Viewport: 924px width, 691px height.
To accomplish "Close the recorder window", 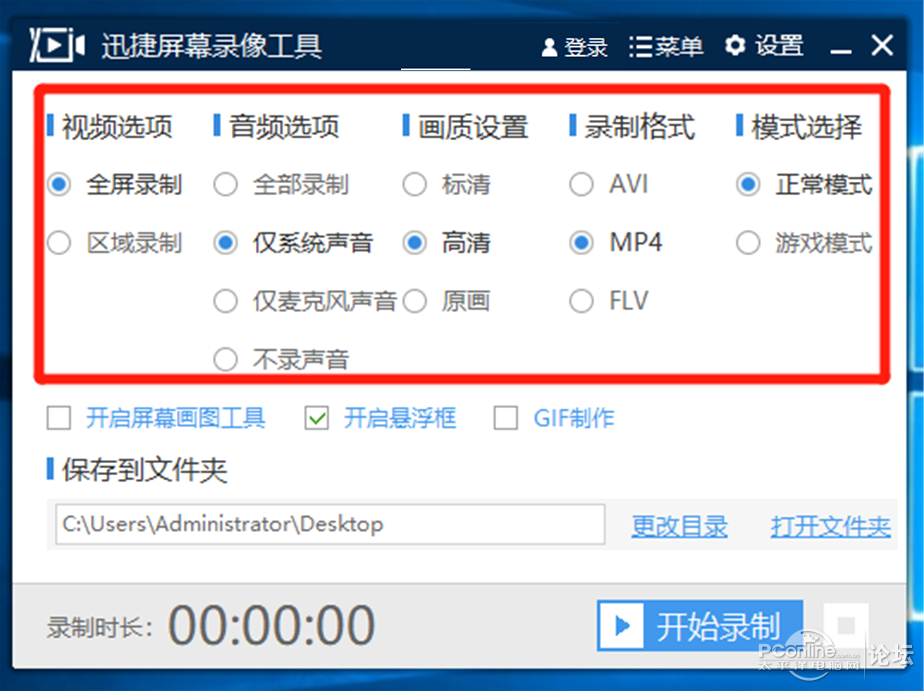I will coord(882,45).
